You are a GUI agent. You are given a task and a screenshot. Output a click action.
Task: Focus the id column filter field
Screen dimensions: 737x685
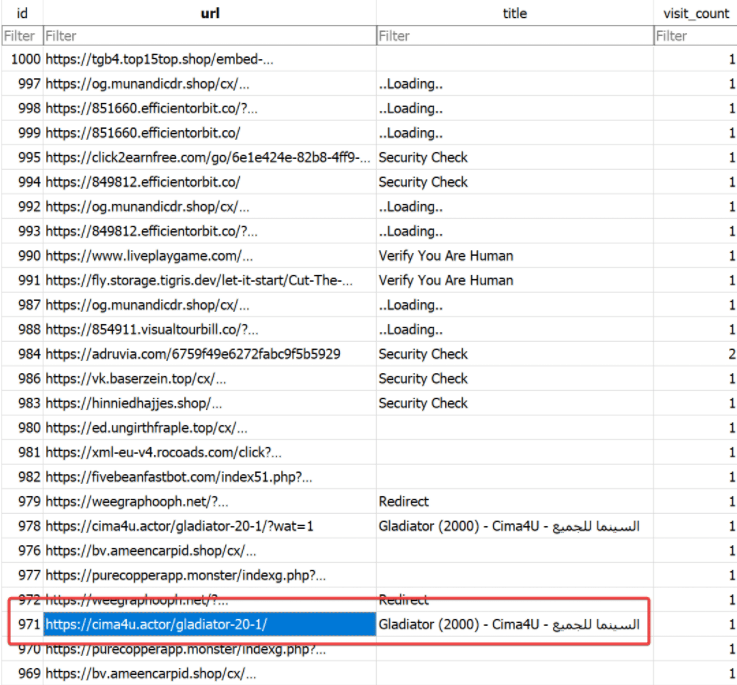click(x=22, y=36)
